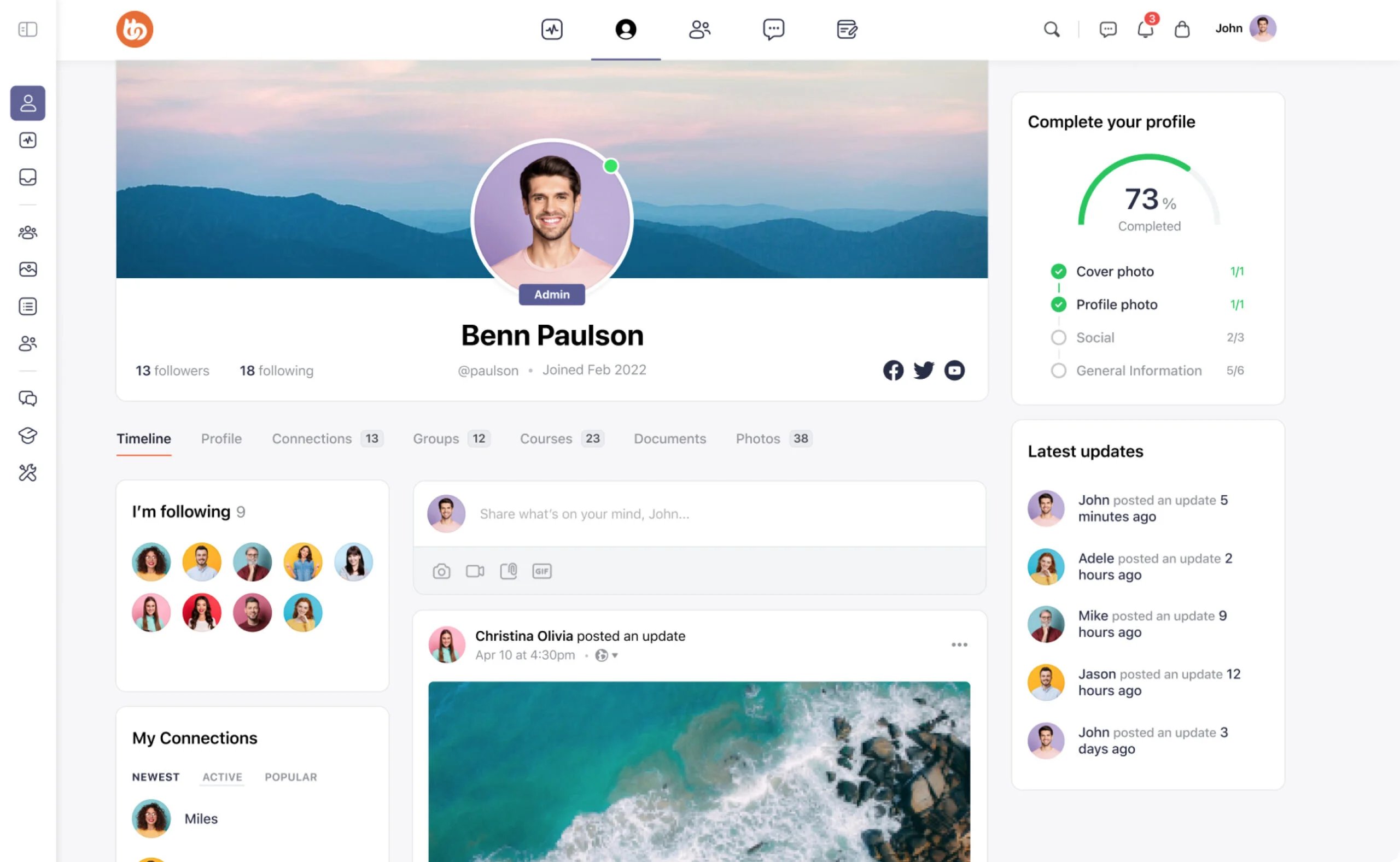The width and height of the screenshot is (1400, 862).
Task: Add a GIF to the post
Action: click(541, 571)
